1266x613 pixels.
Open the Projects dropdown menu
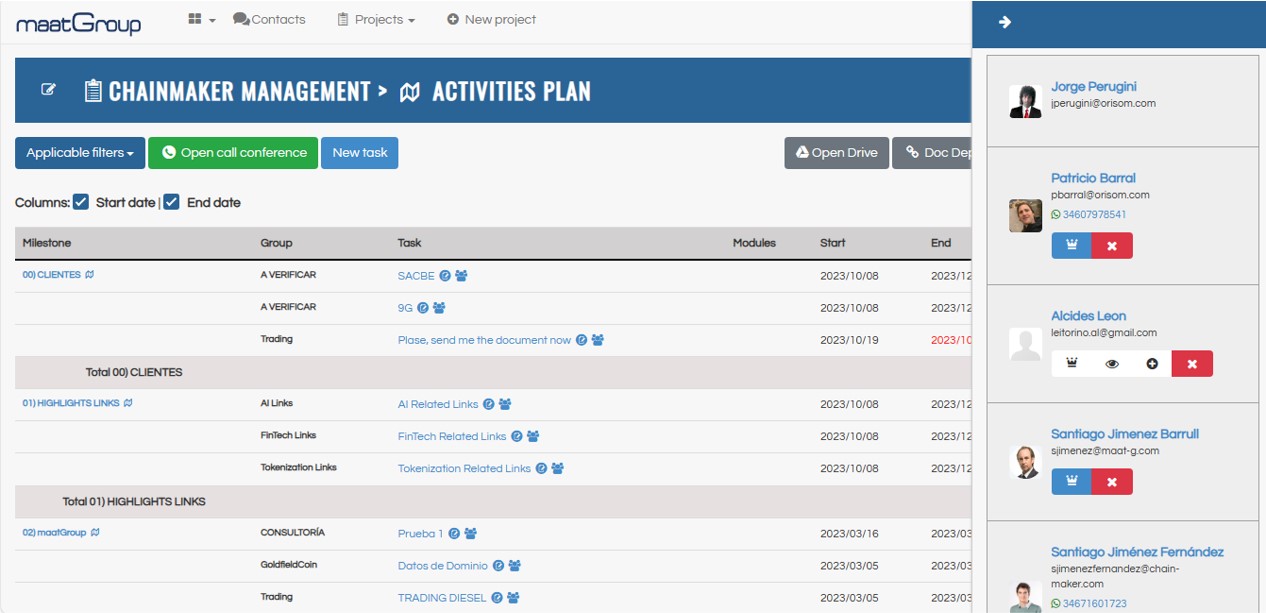click(376, 20)
